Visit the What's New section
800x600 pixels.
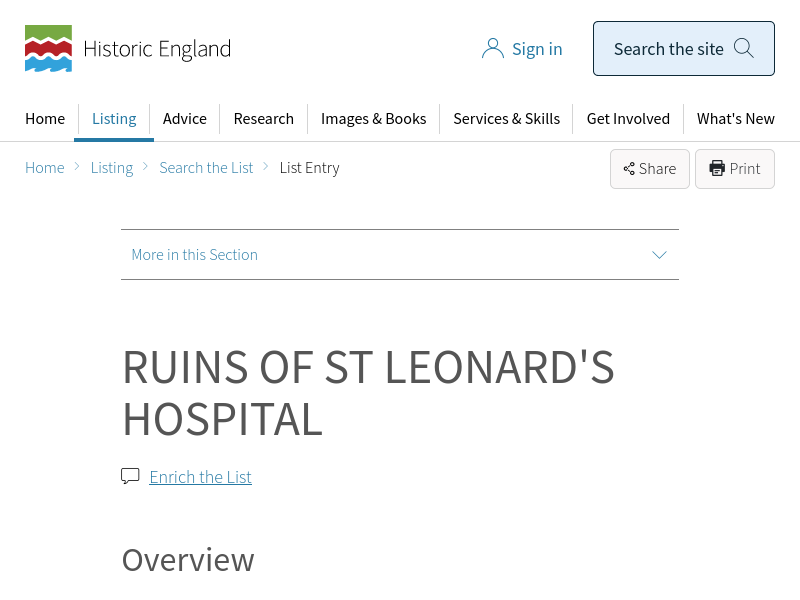pyautogui.click(x=736, y=119)
